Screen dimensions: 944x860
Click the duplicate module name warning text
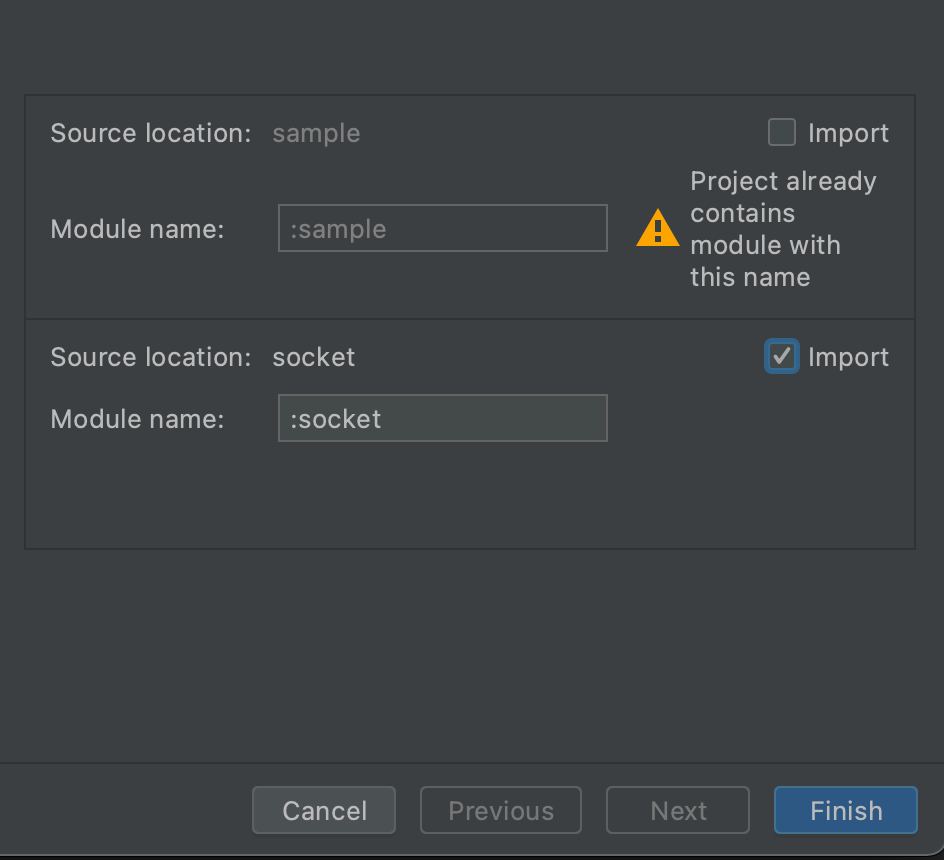pyautogui.click(x=783, y=229)
